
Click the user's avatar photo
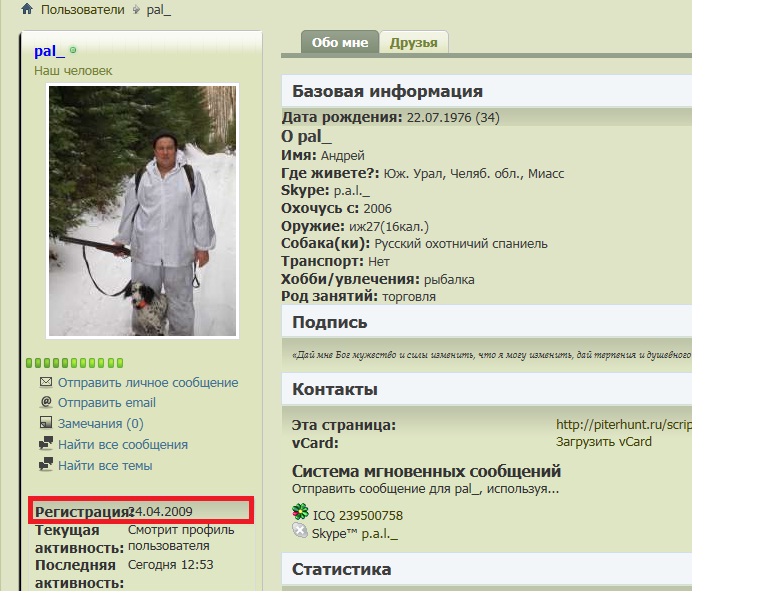point(142,210)
